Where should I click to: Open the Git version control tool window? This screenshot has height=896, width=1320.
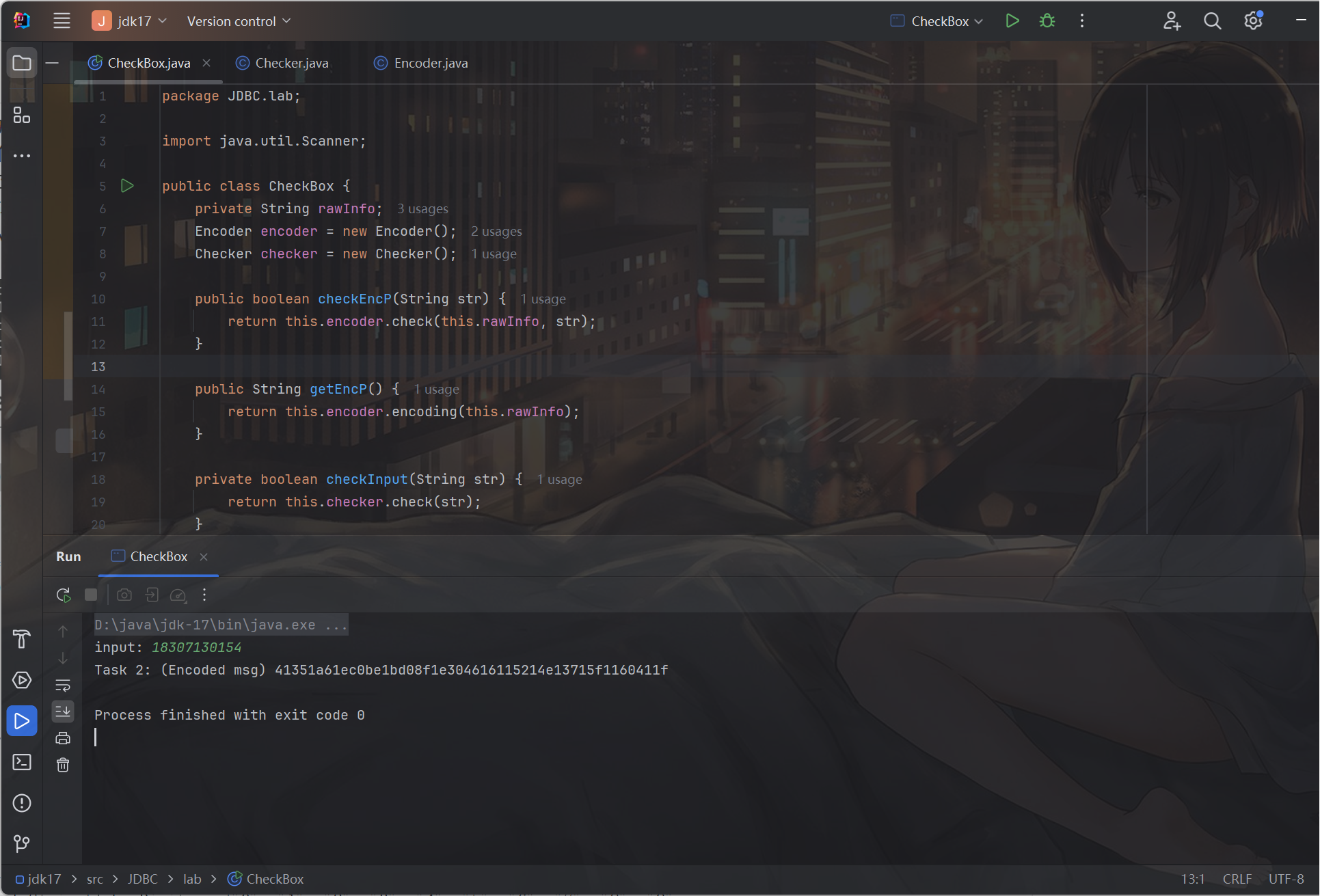point(22,843)
